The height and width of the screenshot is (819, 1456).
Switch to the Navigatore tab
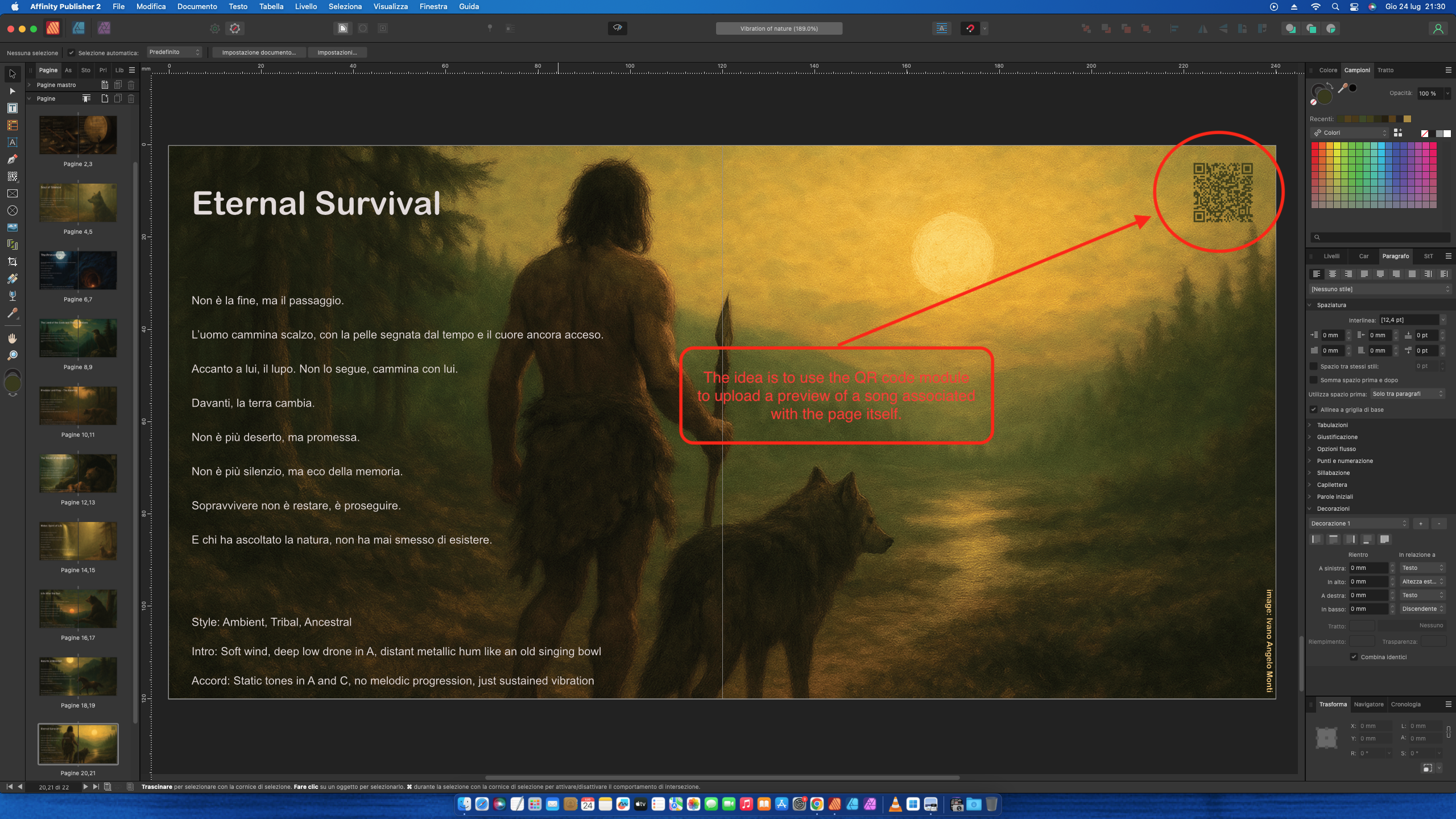click(x=1368, y=704)
